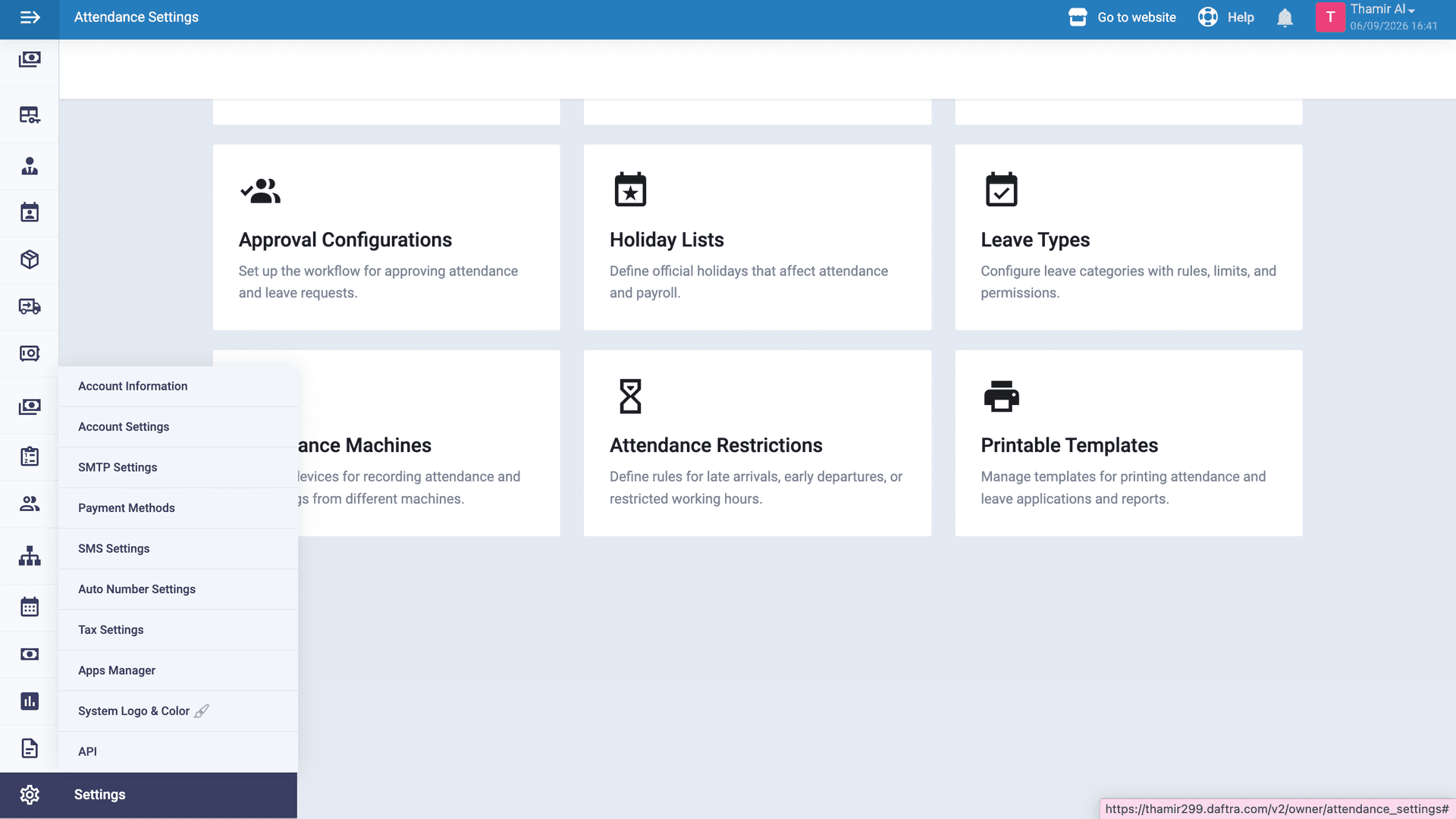Screen dimensions: 1456x819
Task: Click the Approval Configurations people icon
Action: 260,190
